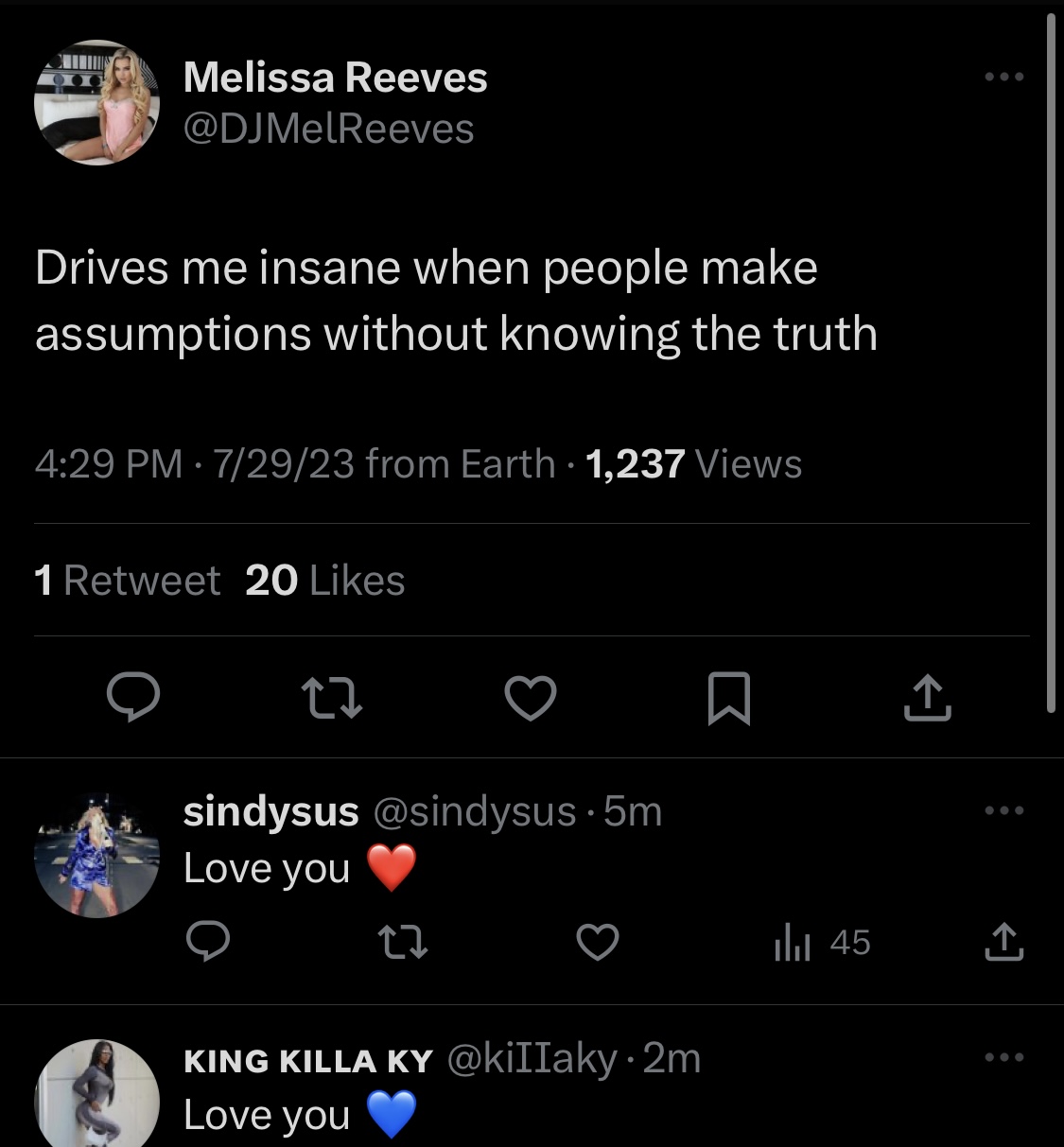Open sindysus reply's more options menu

pyautogui.click(x=1004, y=810)
